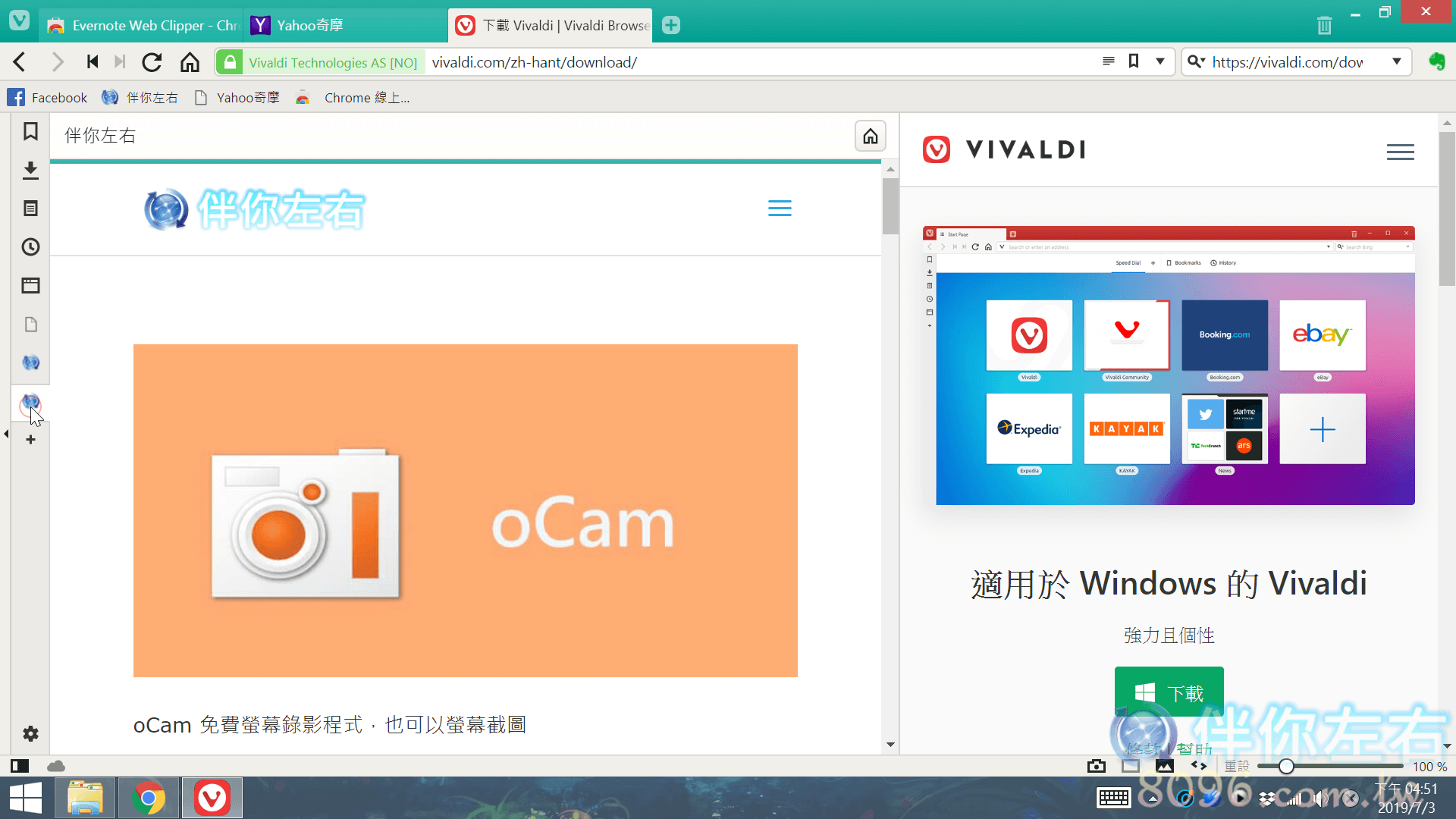Capture page with camera icon
Screen dimensions: 1456x819
pos(1096,766)
